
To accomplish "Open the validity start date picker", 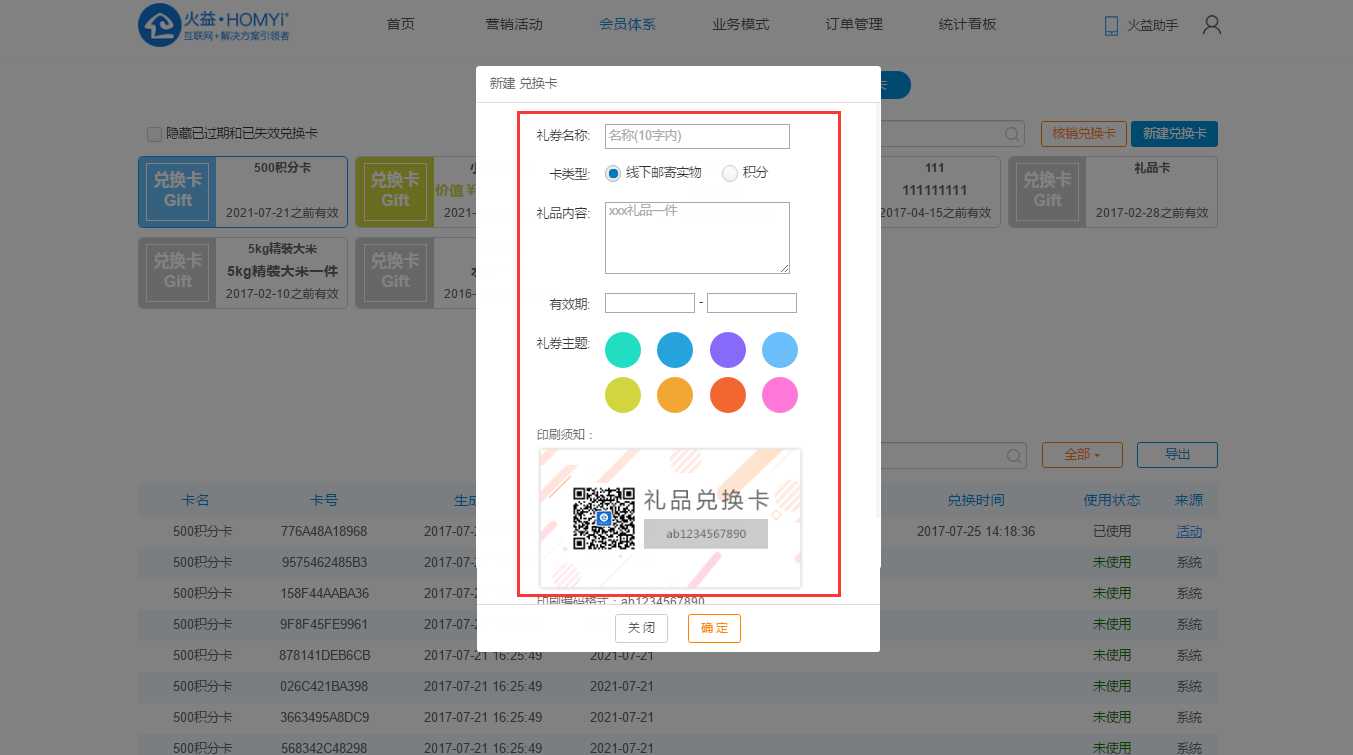I will pyautogui.click(x=649, y=303).
